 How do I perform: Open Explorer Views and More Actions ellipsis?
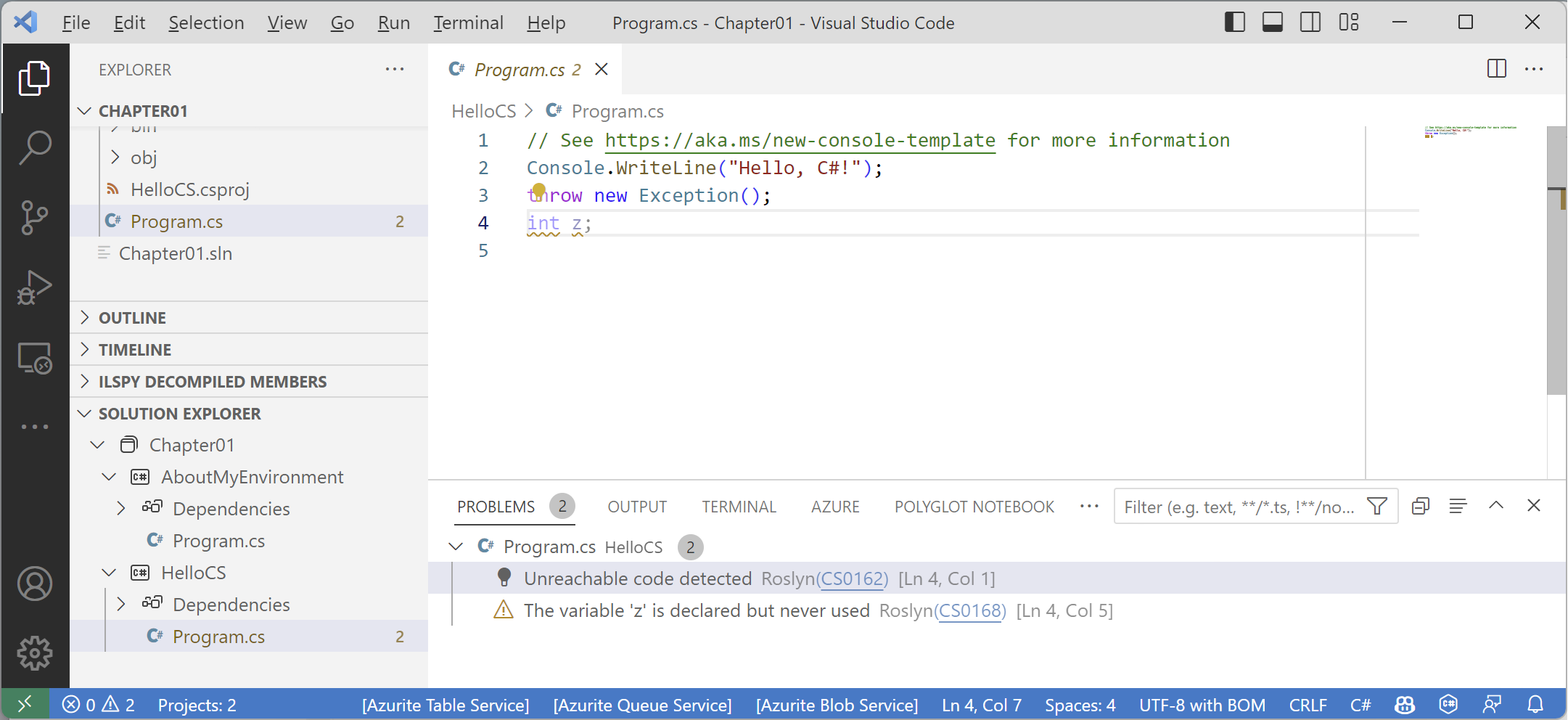click(395, 69)
